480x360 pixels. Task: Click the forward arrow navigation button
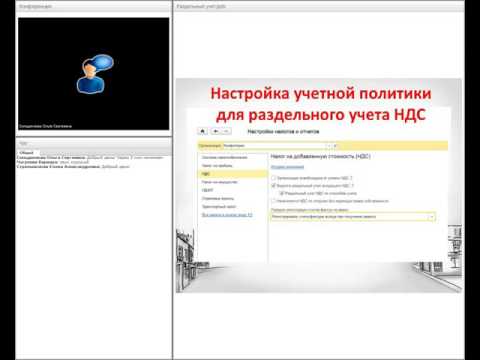[226, 131]
